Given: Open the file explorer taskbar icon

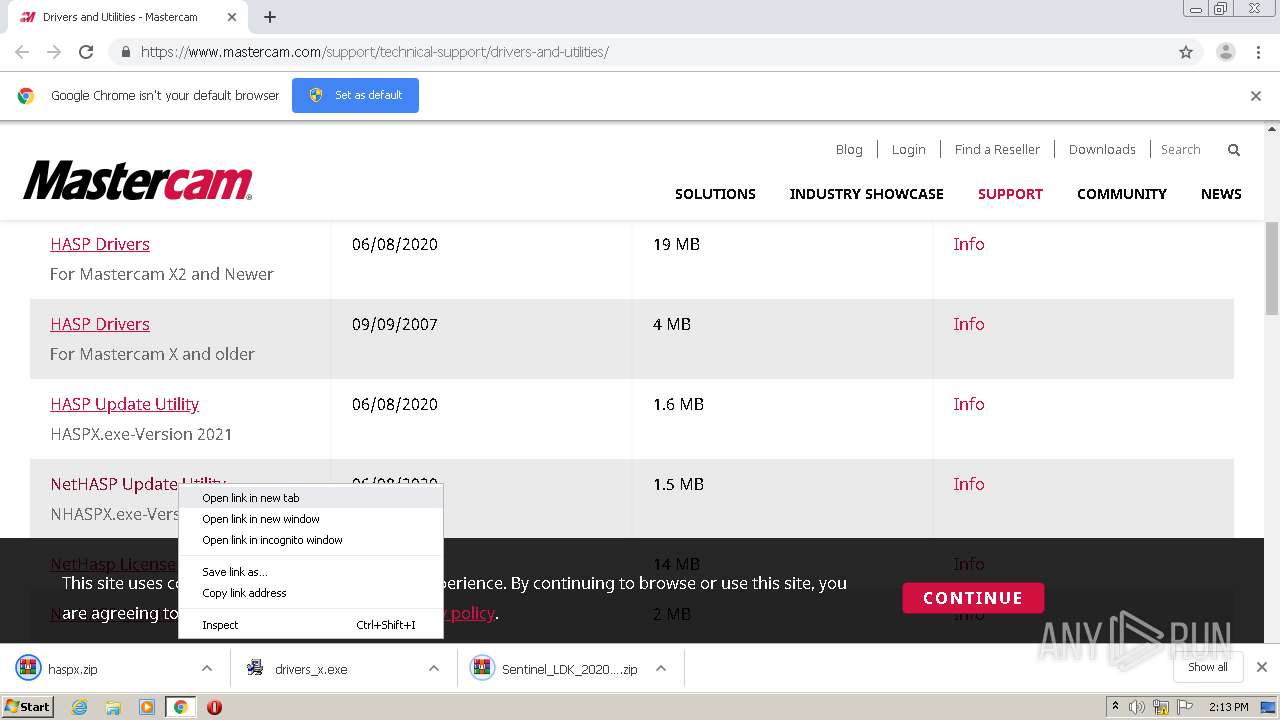Looking at the screenshot, I should 113,707.
